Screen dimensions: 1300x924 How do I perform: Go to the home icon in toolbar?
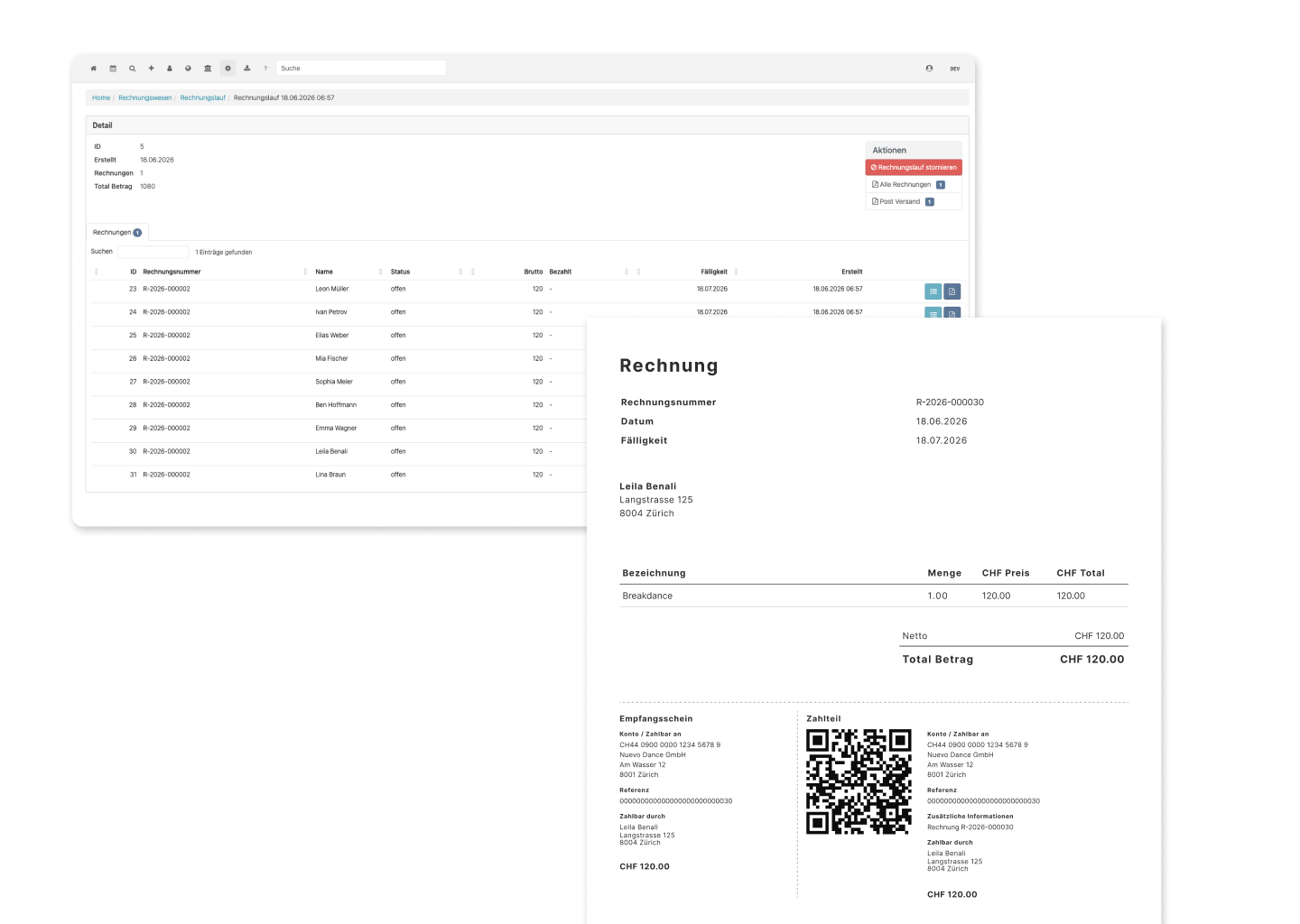click(x=93, y=69)
